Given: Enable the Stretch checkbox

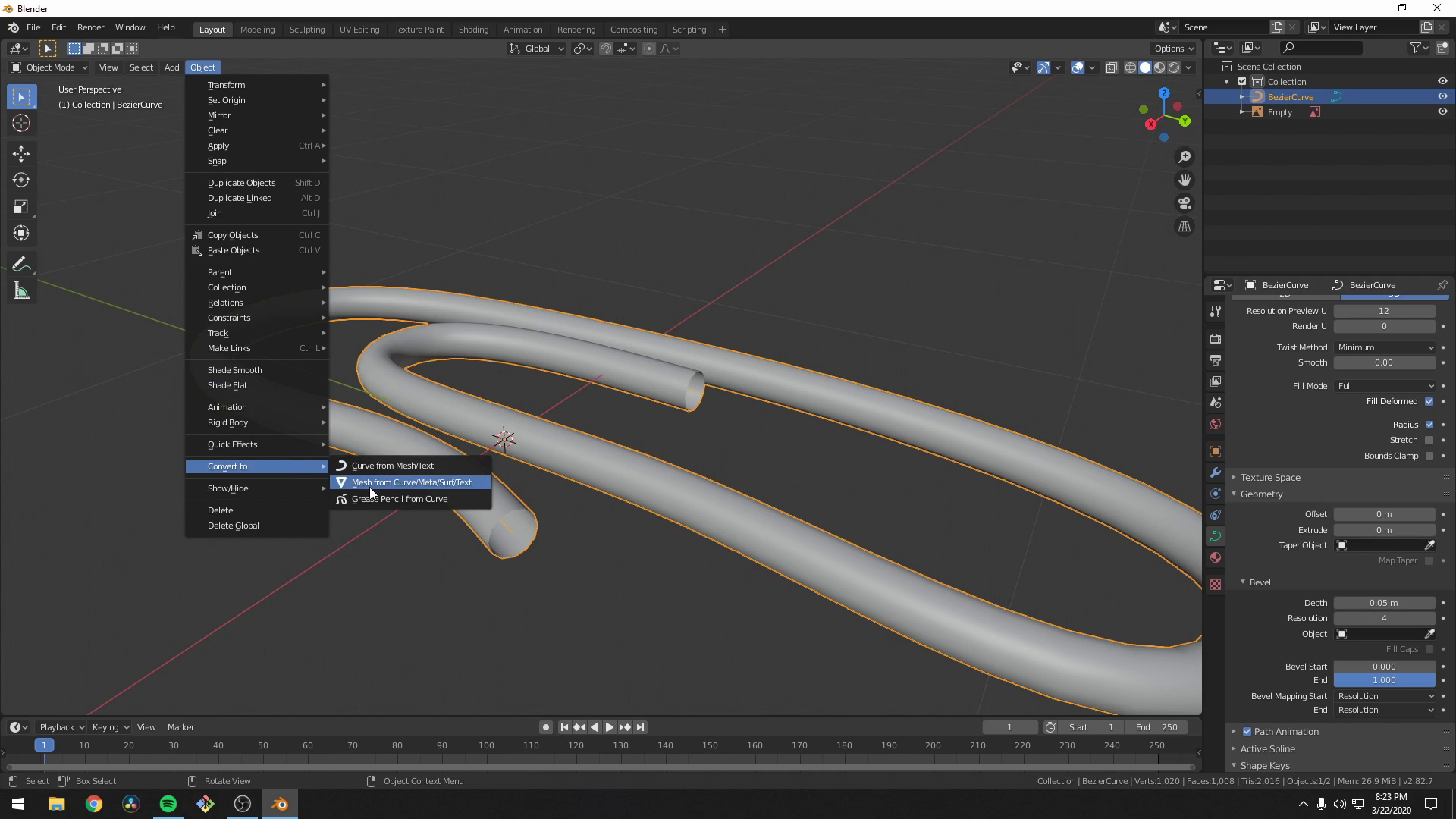Looking at the screenshot, I should click(1429, 440).
